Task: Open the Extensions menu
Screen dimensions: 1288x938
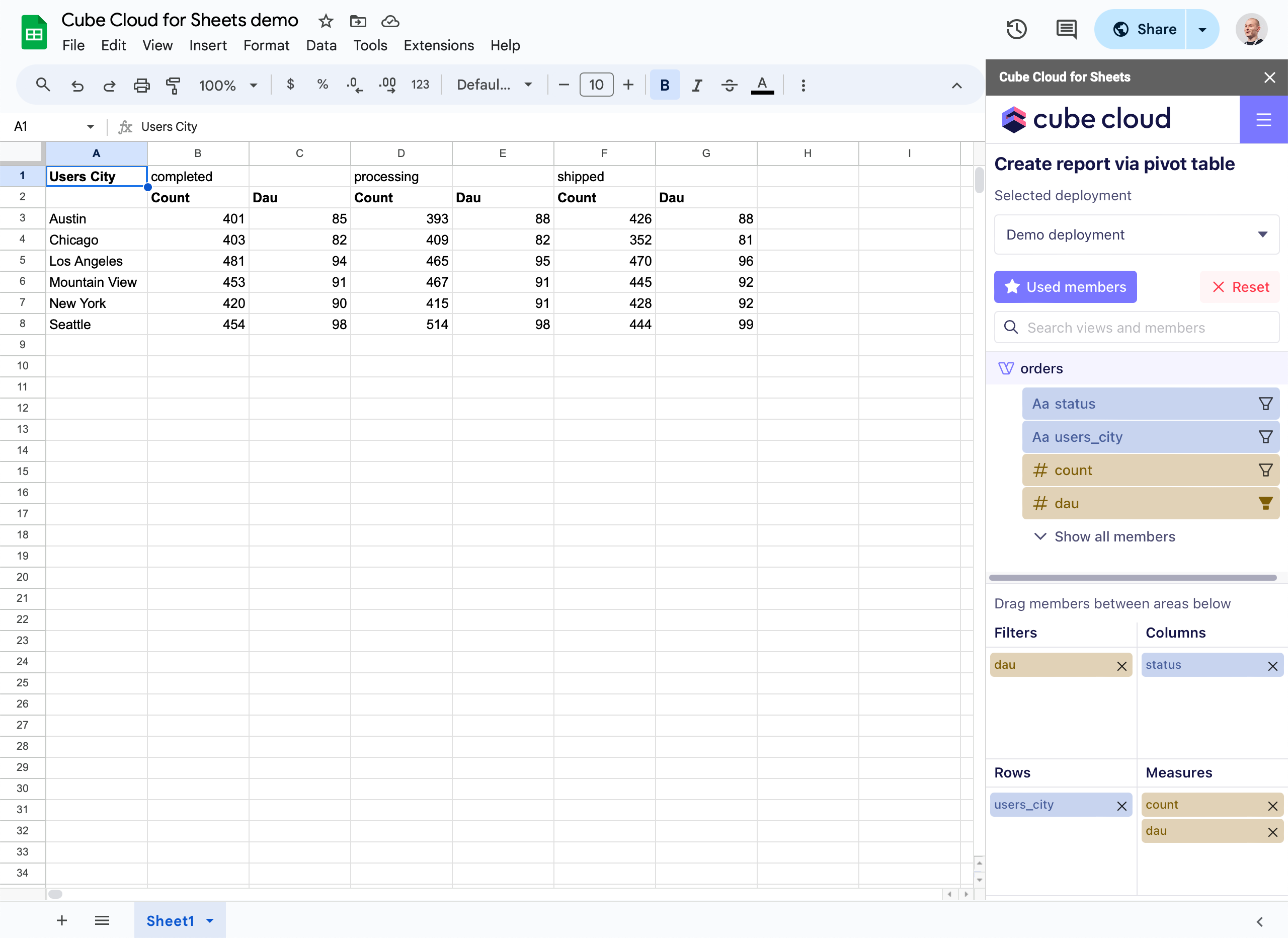Action: click(x=438, y=45)
